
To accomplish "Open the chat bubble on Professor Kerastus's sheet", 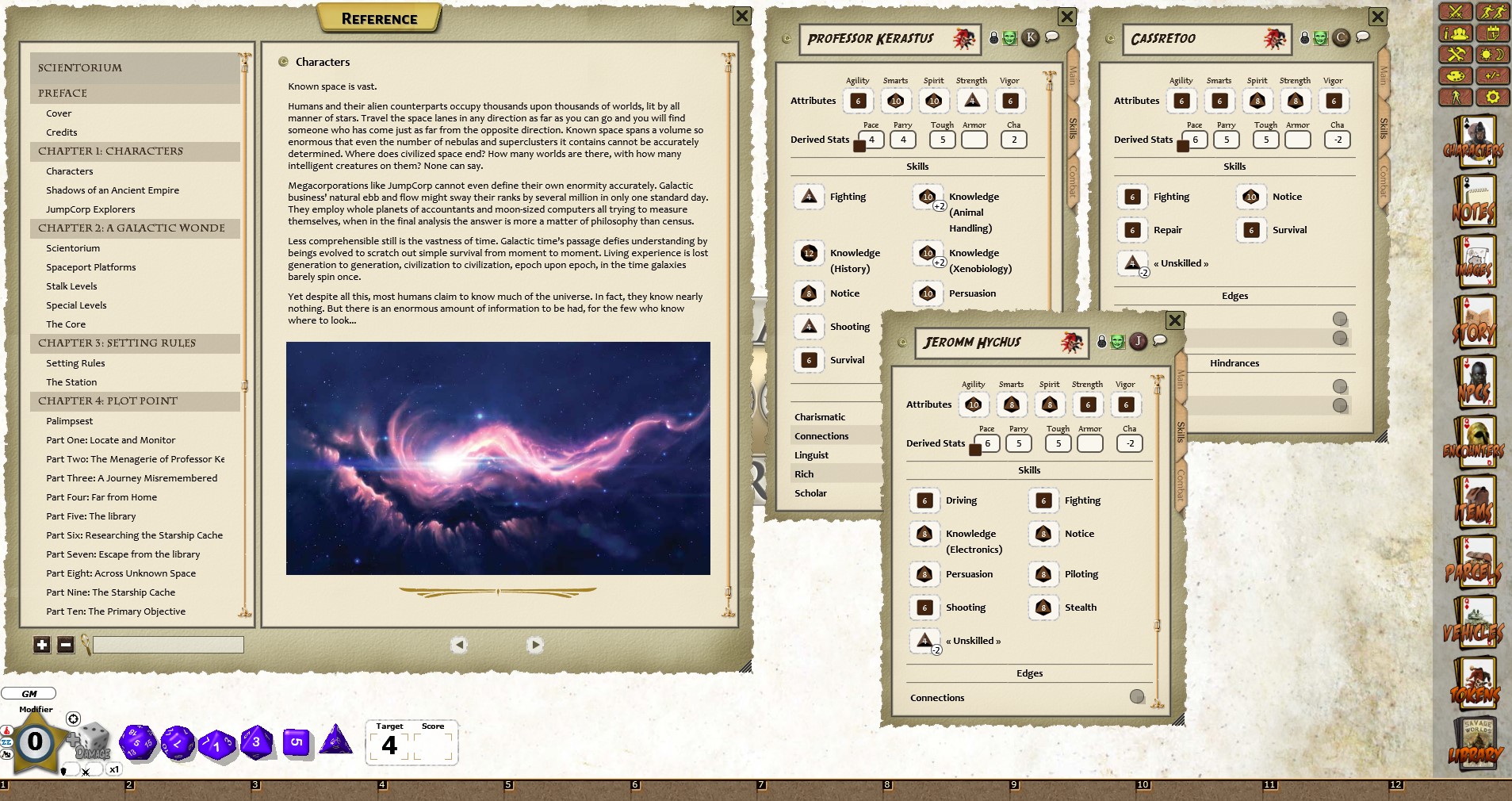I will 1053,36.
